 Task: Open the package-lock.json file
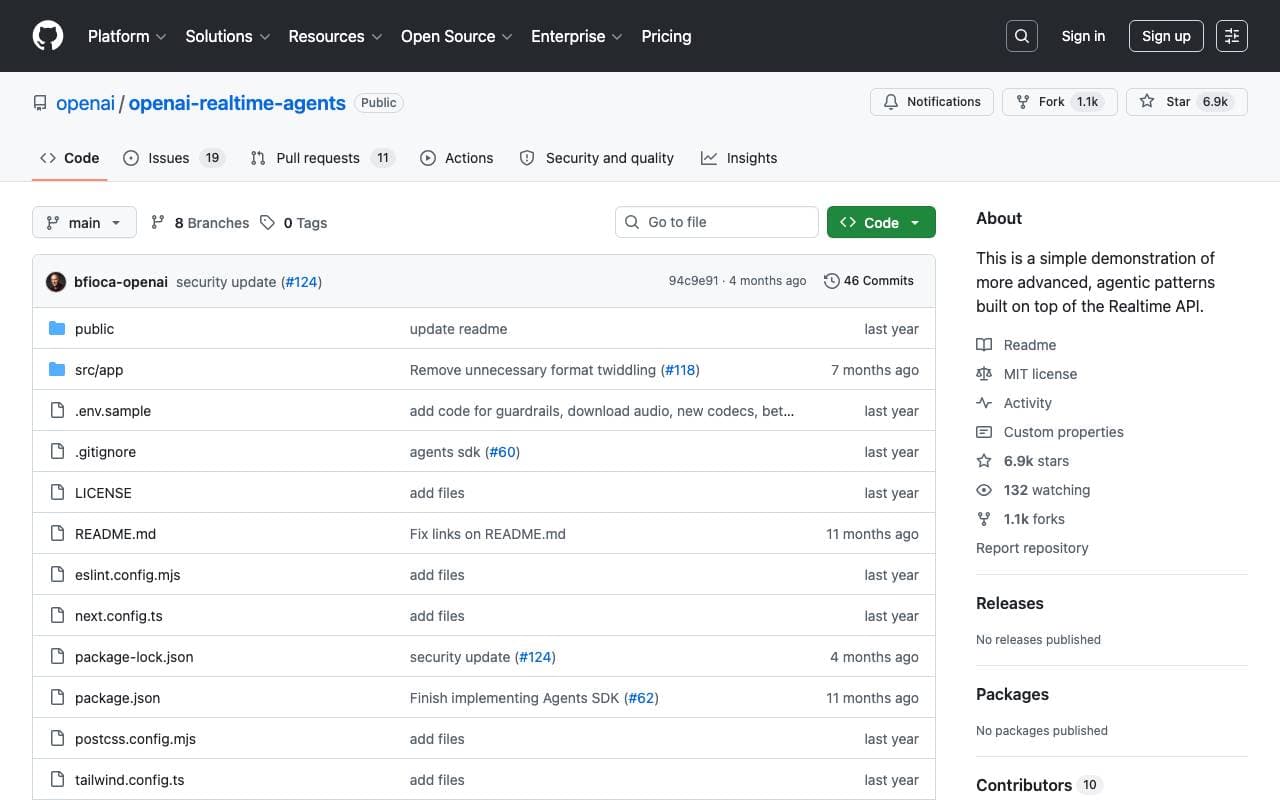(134, 657)
